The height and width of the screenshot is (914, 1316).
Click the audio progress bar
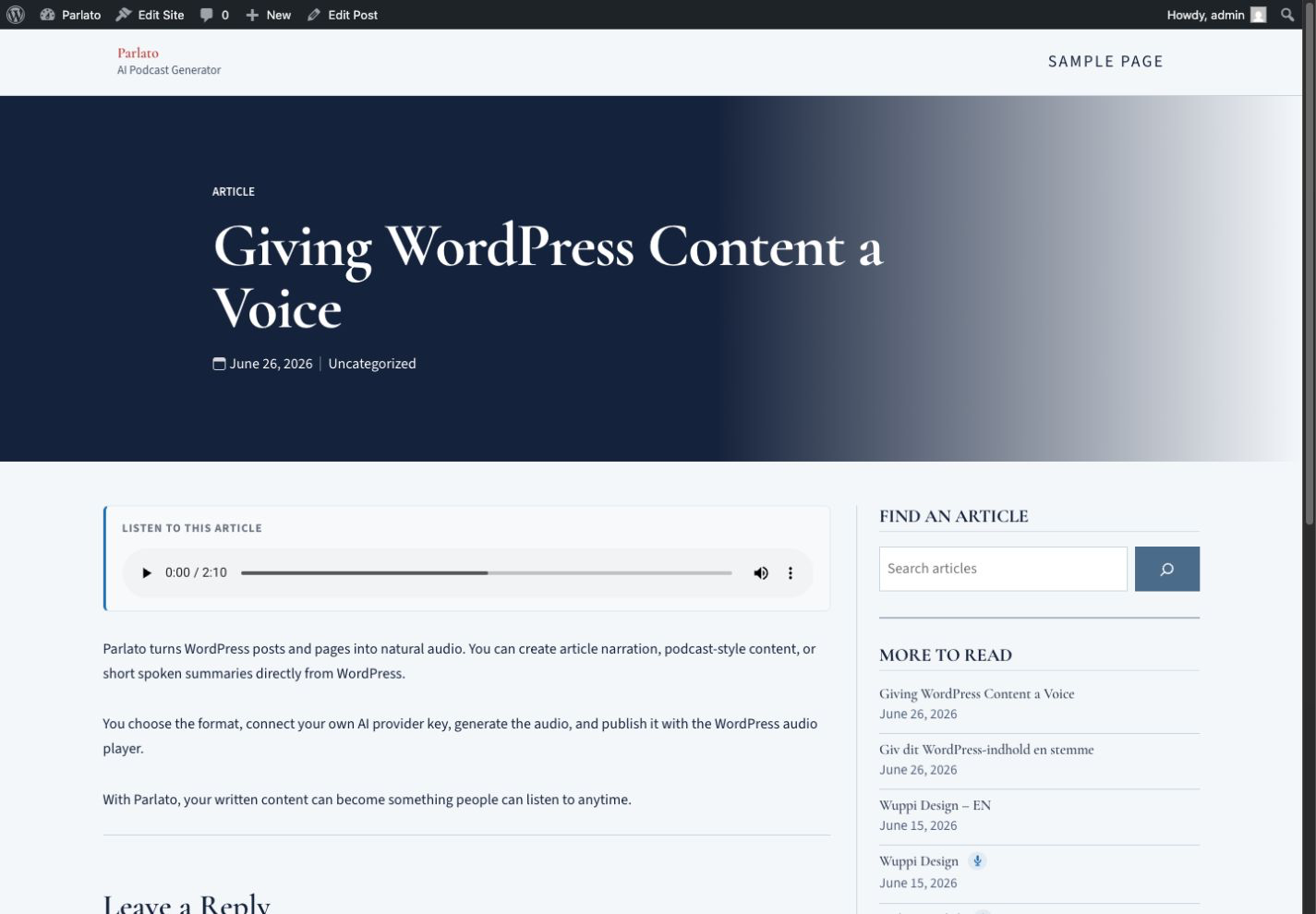pyautogui.click(x=487, y=573)
